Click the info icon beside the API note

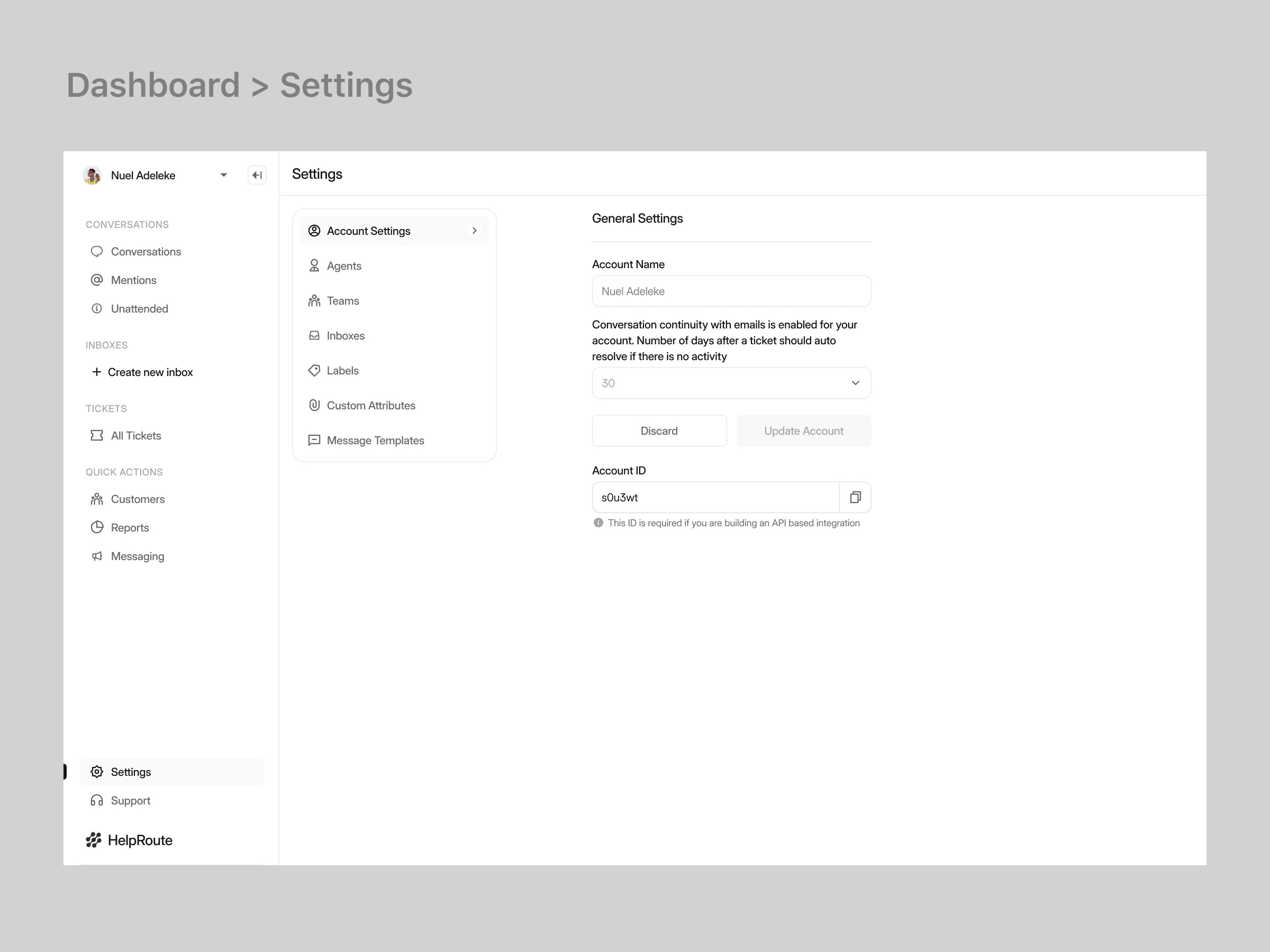597,523
